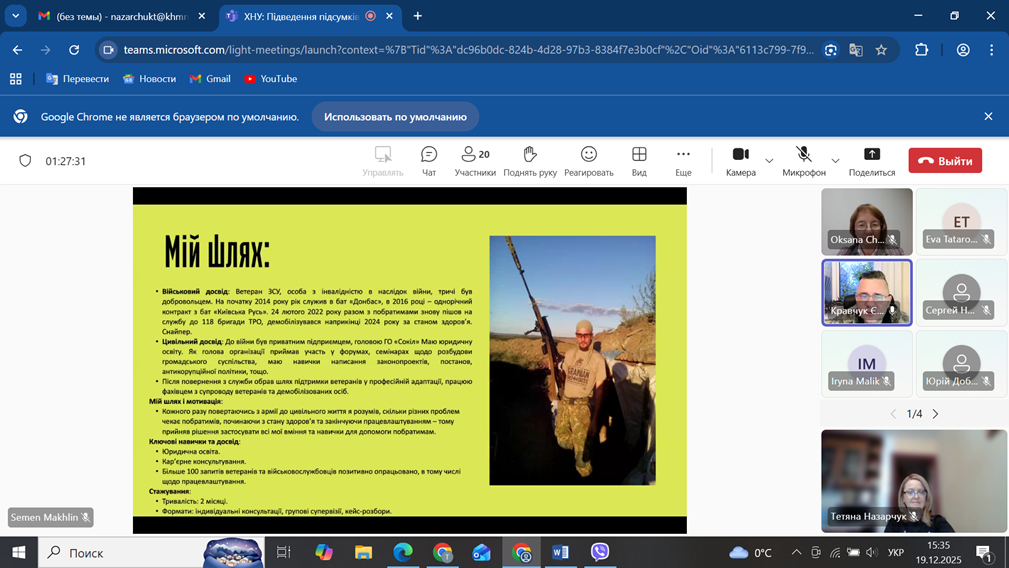Expand the microphone options dropdown arrow
Viewport: 1009px width, 568px height.
[x=836, y=161]
